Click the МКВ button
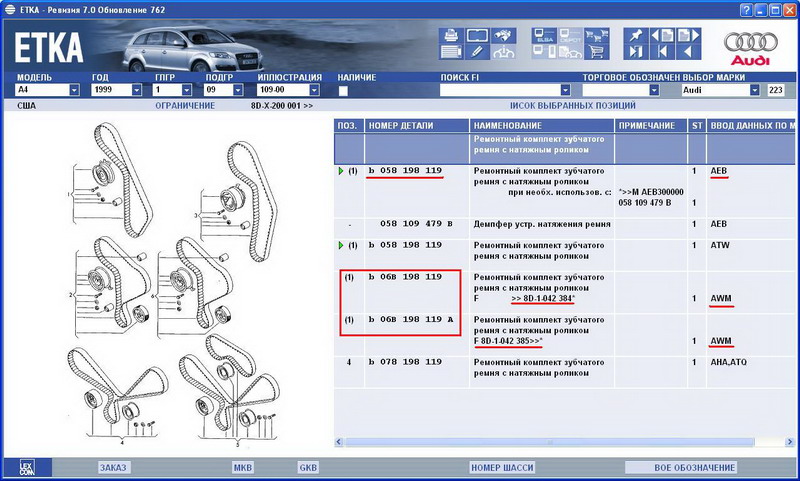800x481 pixels. tap(242, 467)
